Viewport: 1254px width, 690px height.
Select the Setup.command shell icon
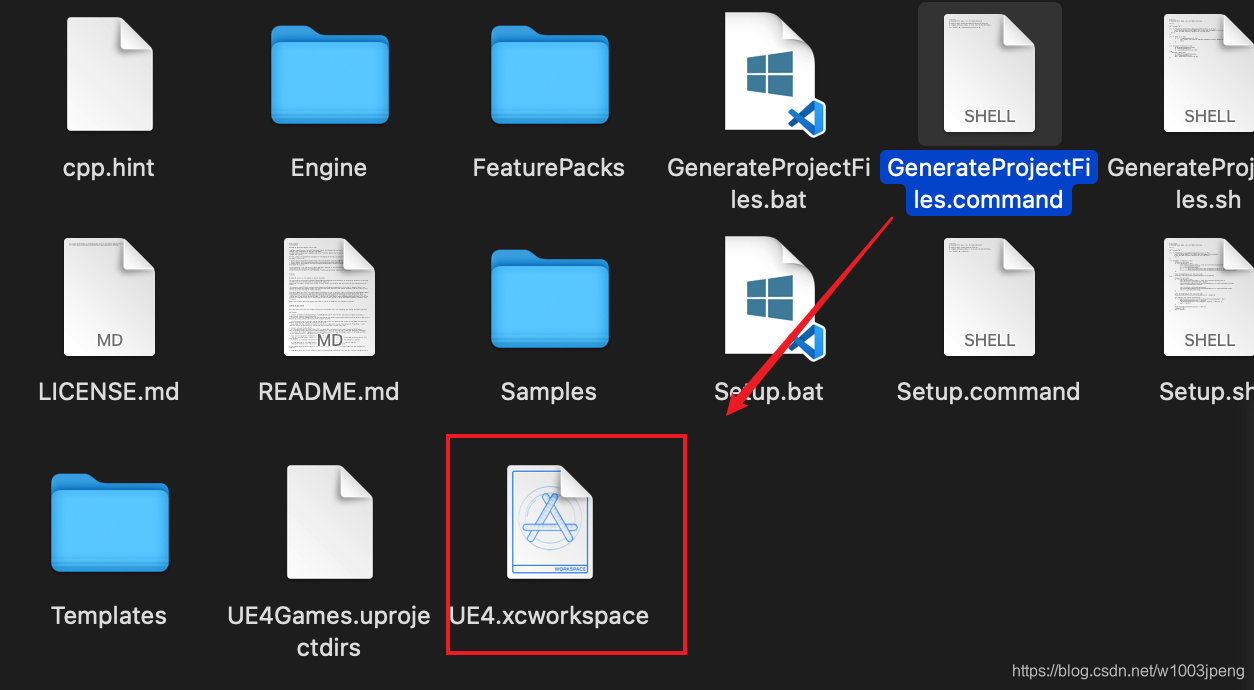(989, 297)
